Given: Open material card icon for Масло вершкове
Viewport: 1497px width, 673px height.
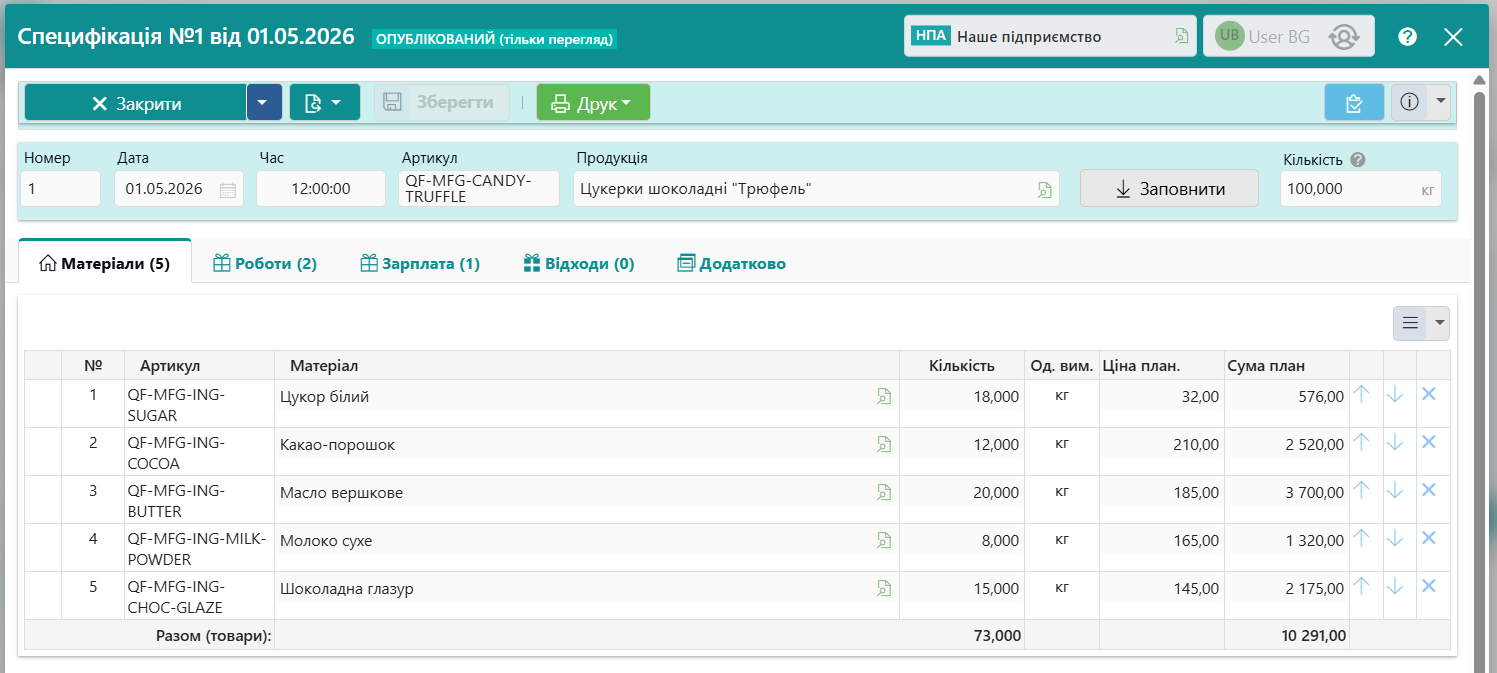Looking at the screenshot, I should coord(884,492).
